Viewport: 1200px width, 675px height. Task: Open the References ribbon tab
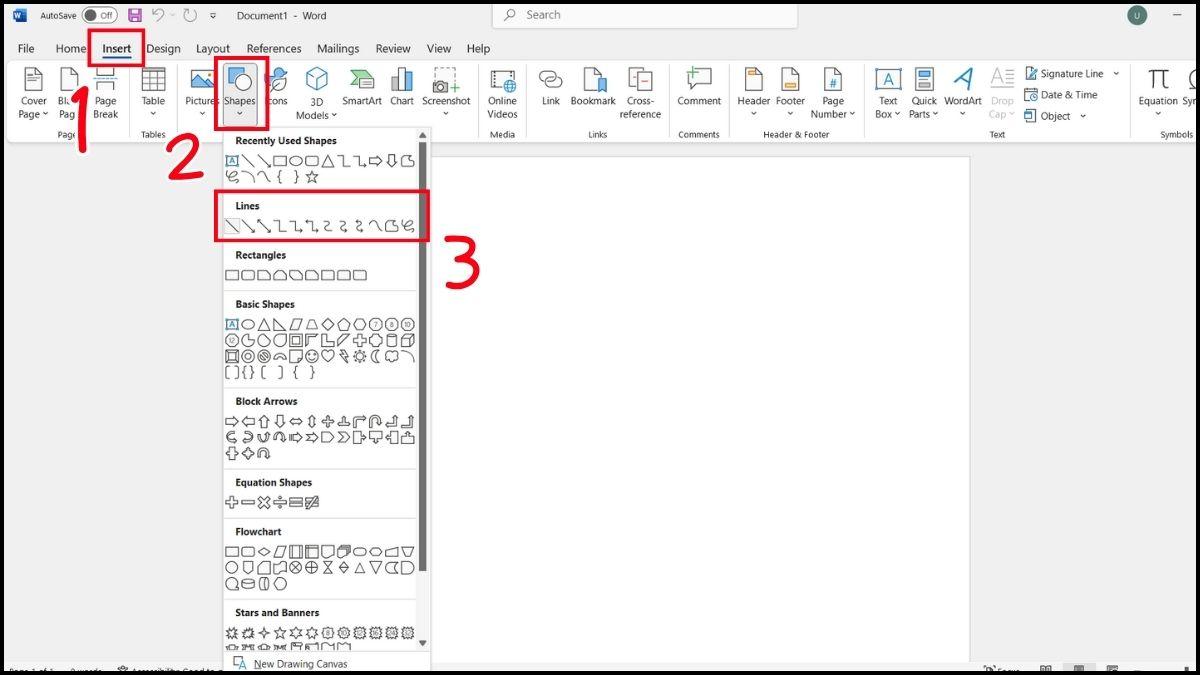[274, 48]
